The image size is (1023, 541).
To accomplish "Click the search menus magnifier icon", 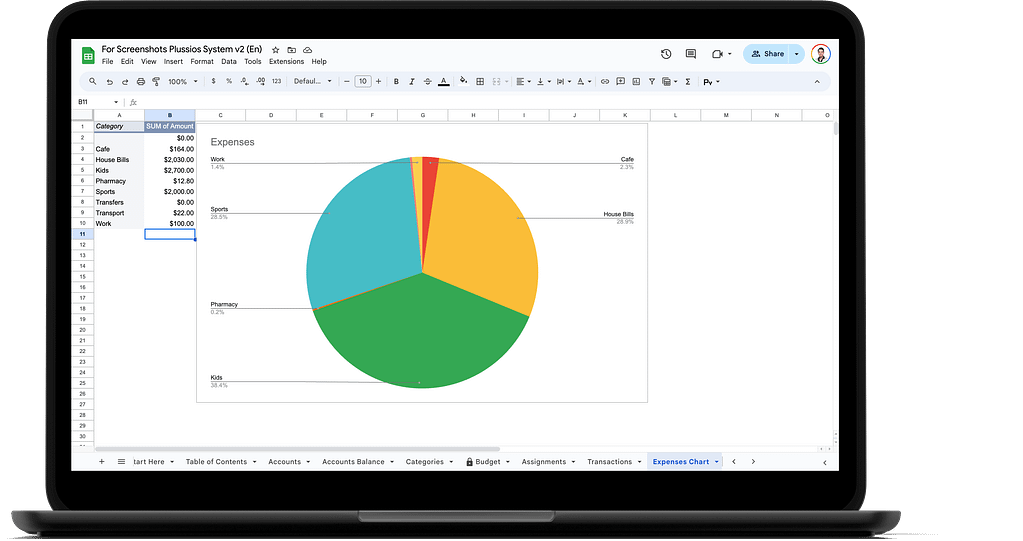I will coord(93,82).
